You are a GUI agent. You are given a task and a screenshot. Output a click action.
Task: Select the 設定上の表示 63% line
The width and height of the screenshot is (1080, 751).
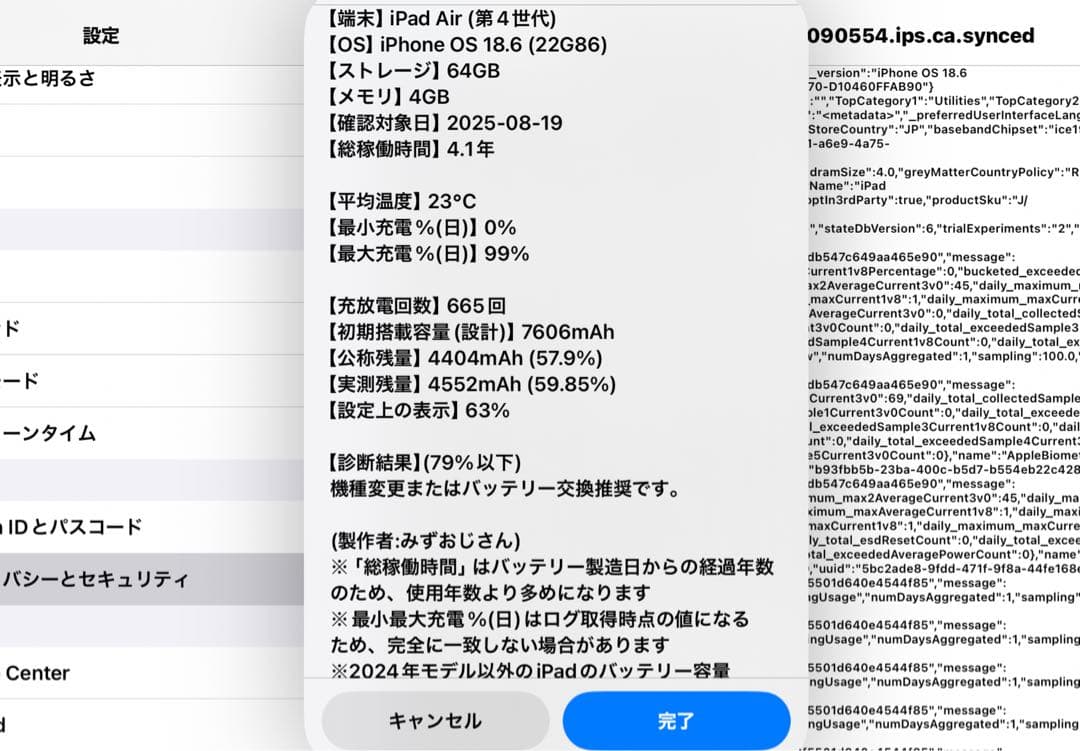pyautogui.click(x=418, y=411)
